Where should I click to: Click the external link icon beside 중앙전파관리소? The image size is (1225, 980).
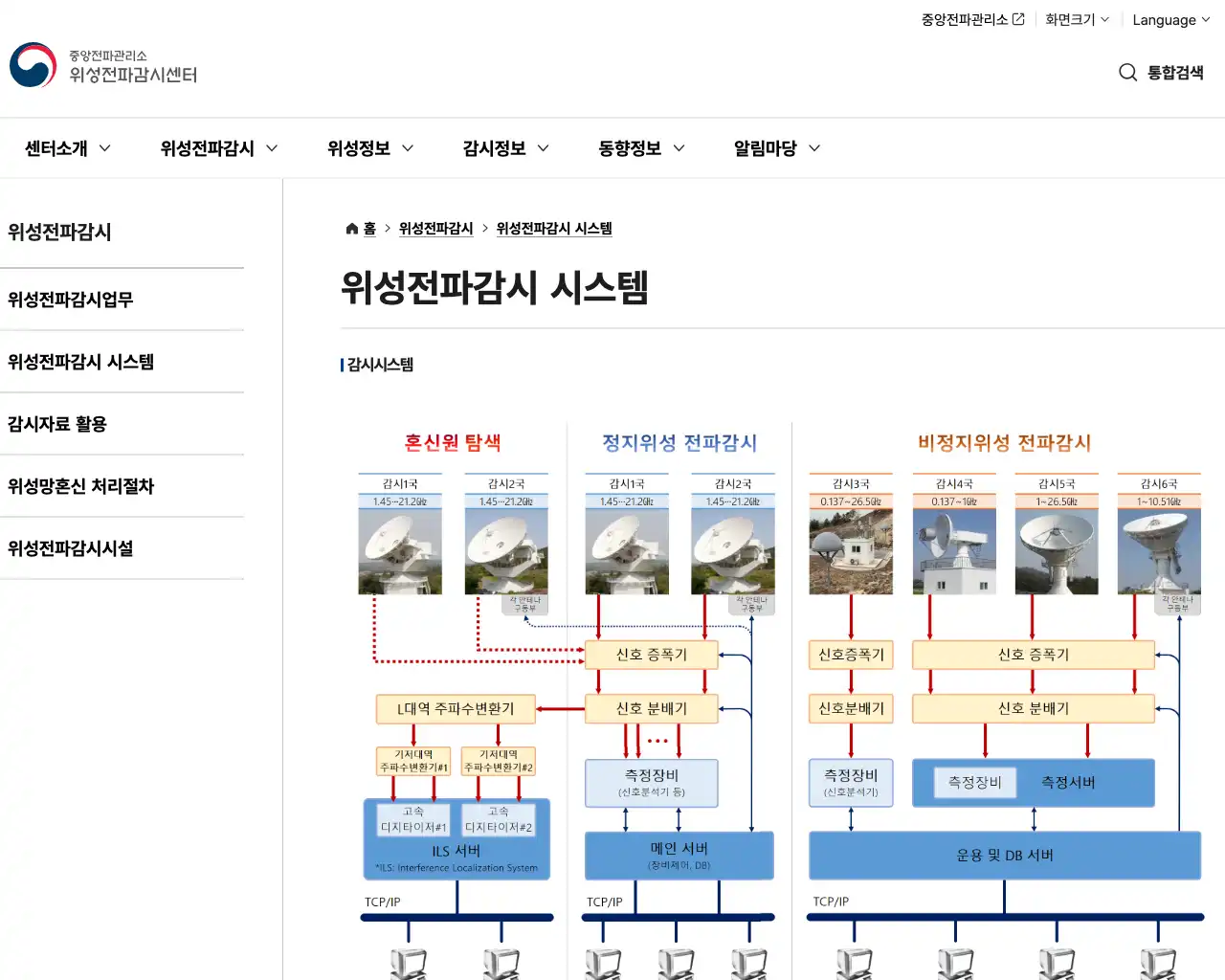click(1018, 18)
